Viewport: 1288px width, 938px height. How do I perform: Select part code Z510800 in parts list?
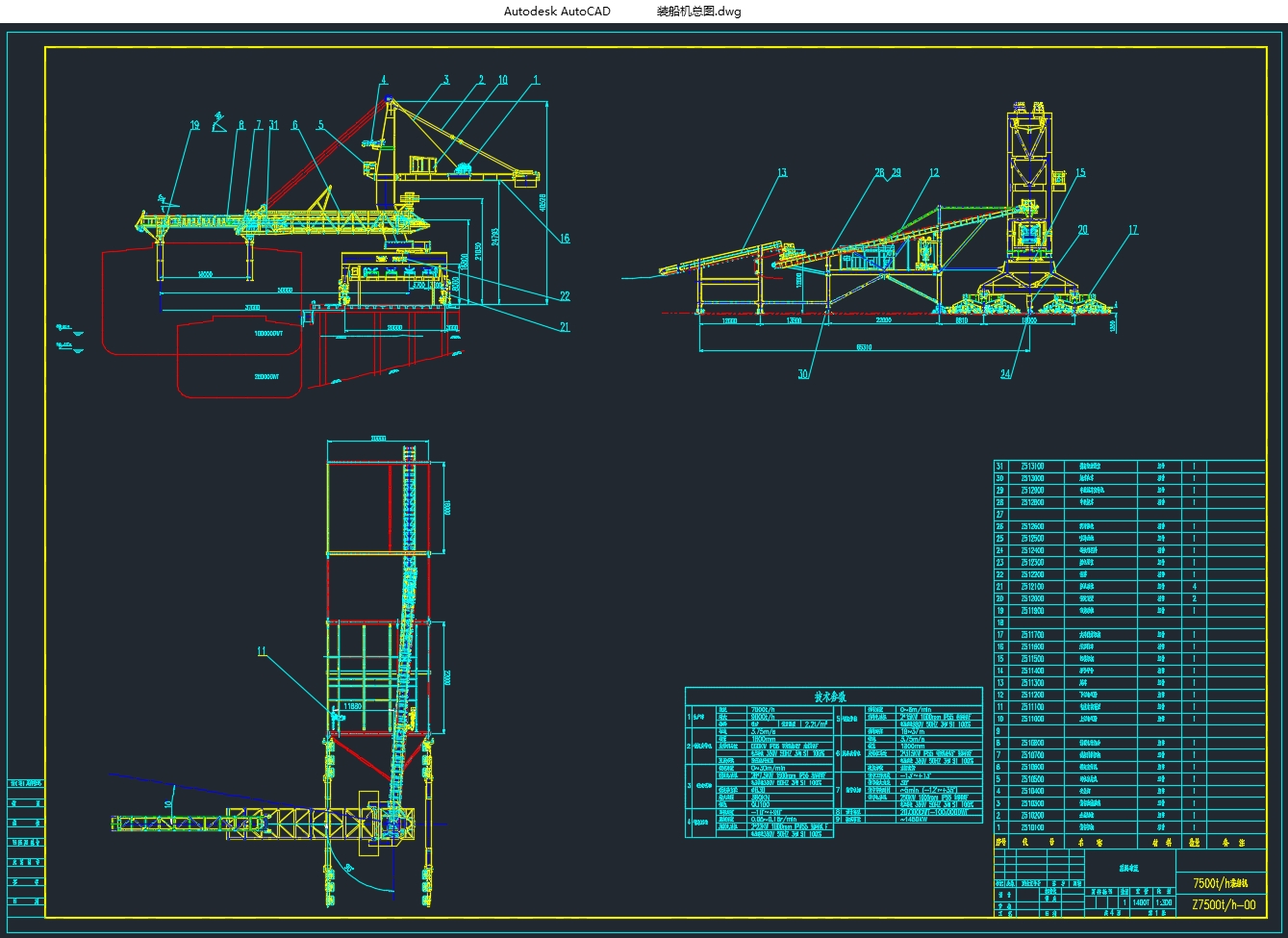1033,743
